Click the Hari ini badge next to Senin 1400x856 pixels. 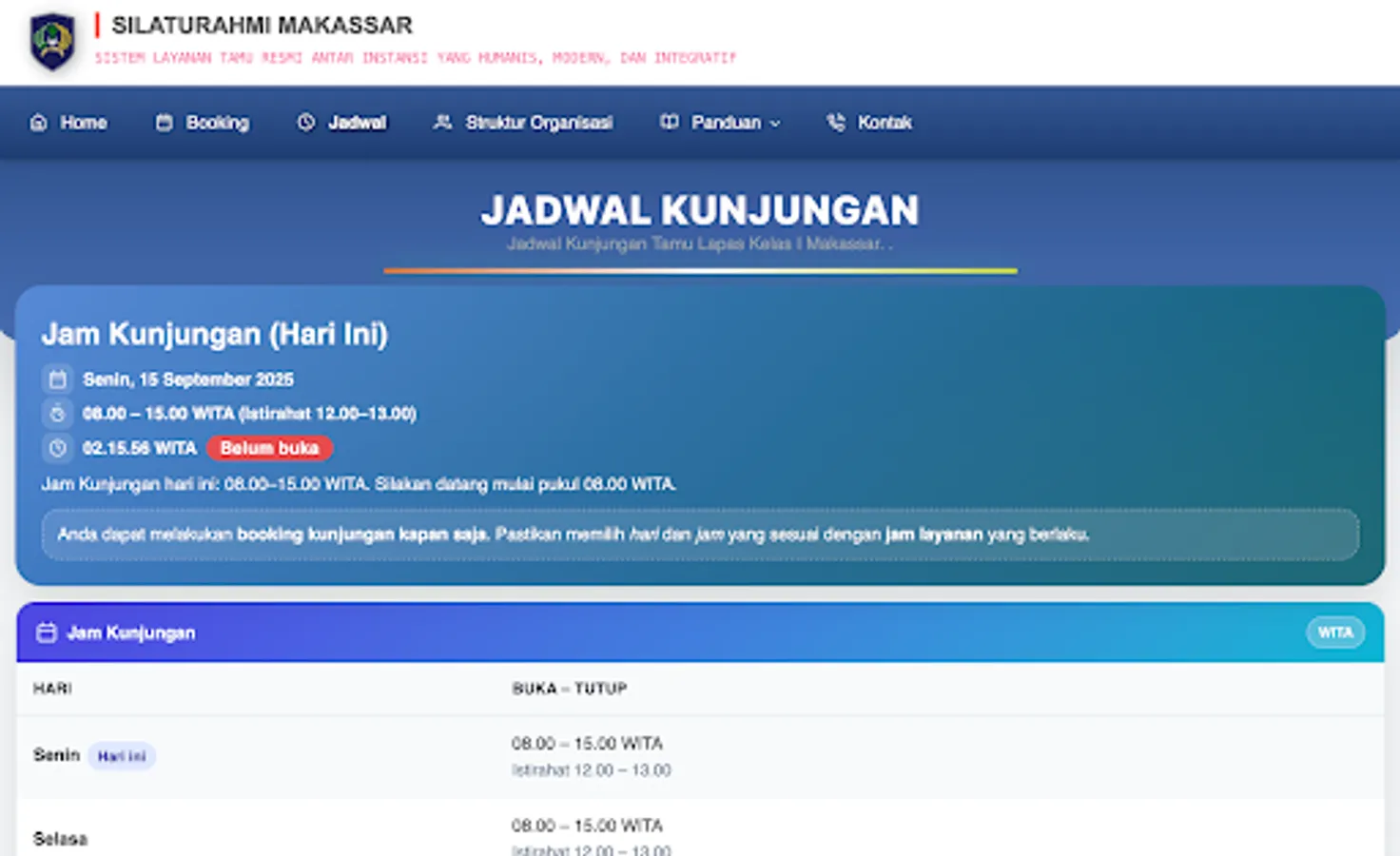[x=122, y=756]
